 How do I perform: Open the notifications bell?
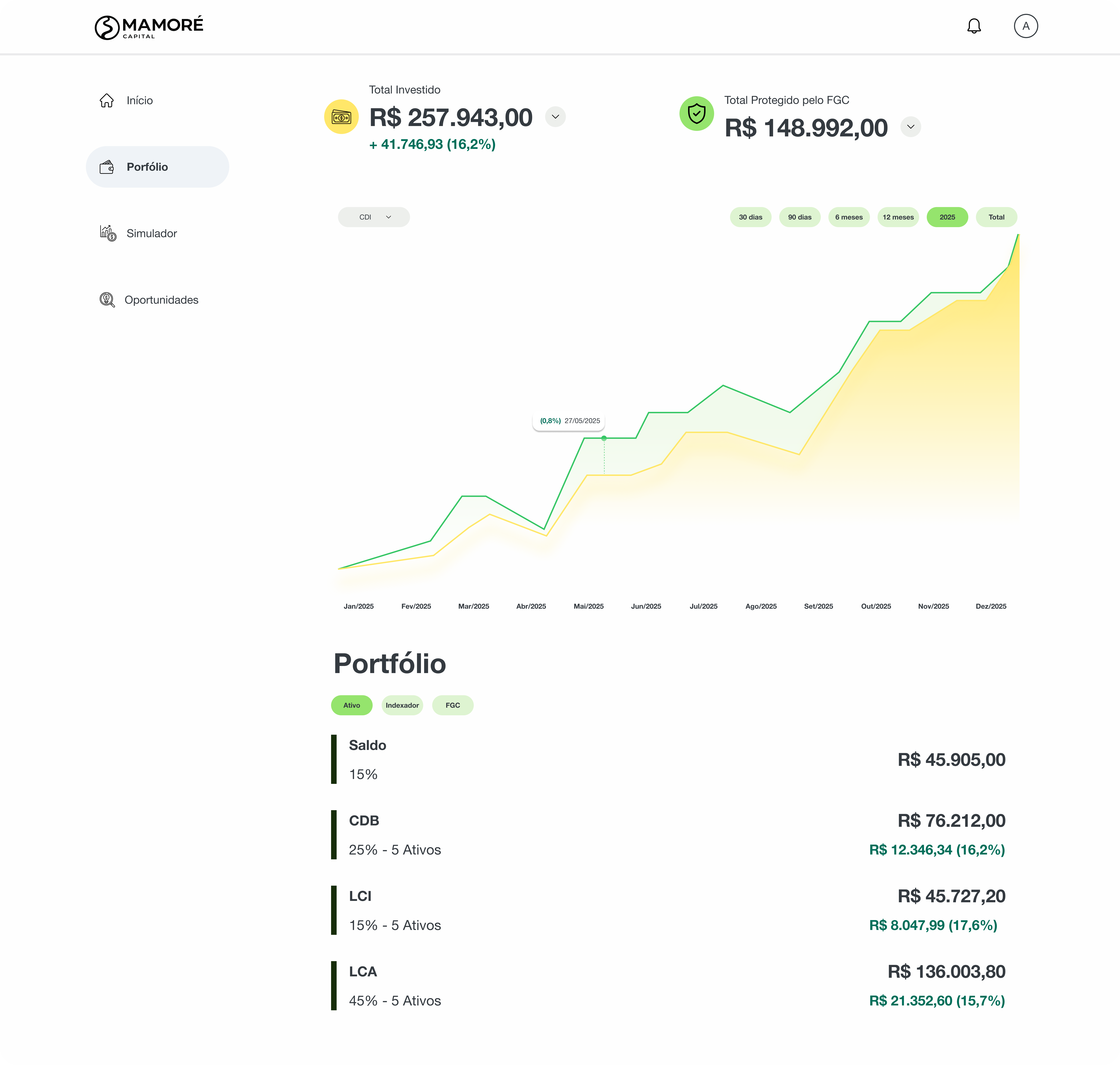974,26
